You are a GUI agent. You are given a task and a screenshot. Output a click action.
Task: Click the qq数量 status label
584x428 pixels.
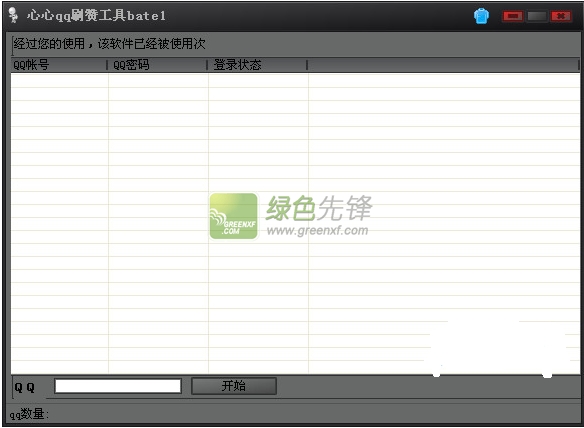coord(29,414)
